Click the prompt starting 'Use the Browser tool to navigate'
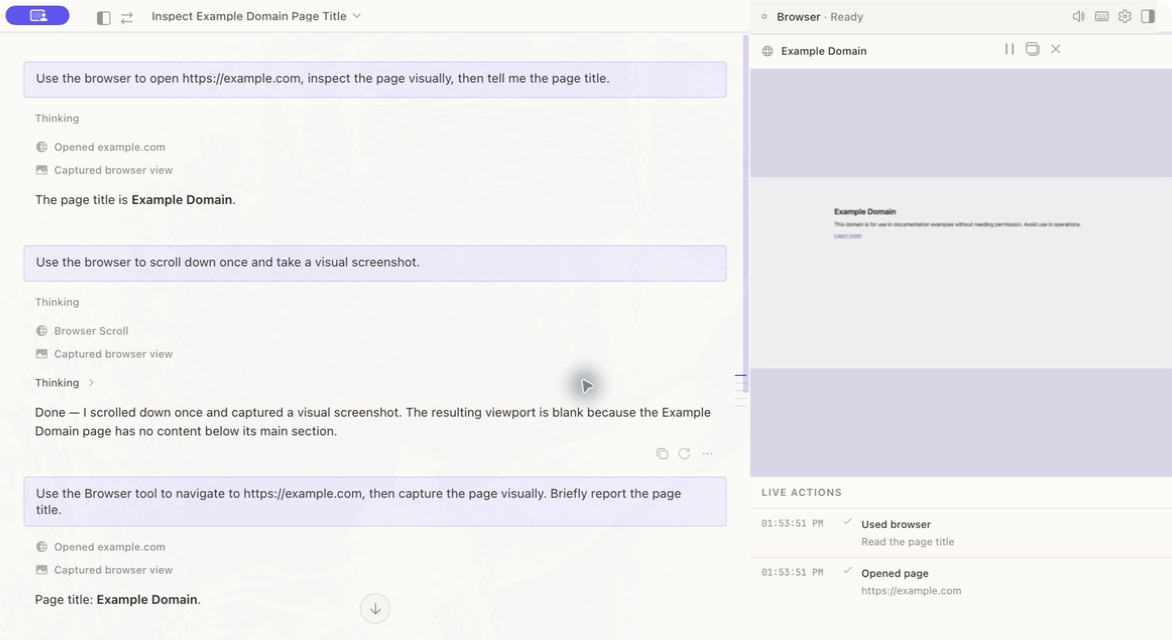Viewport: 1172px width, 640px height. (374, 502)
